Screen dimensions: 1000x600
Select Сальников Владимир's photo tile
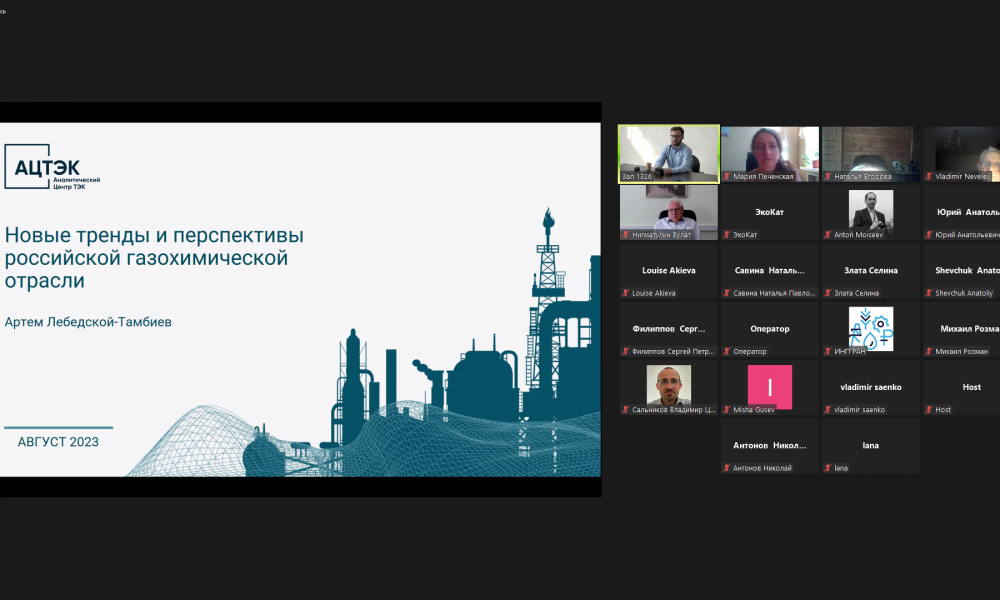668,385
